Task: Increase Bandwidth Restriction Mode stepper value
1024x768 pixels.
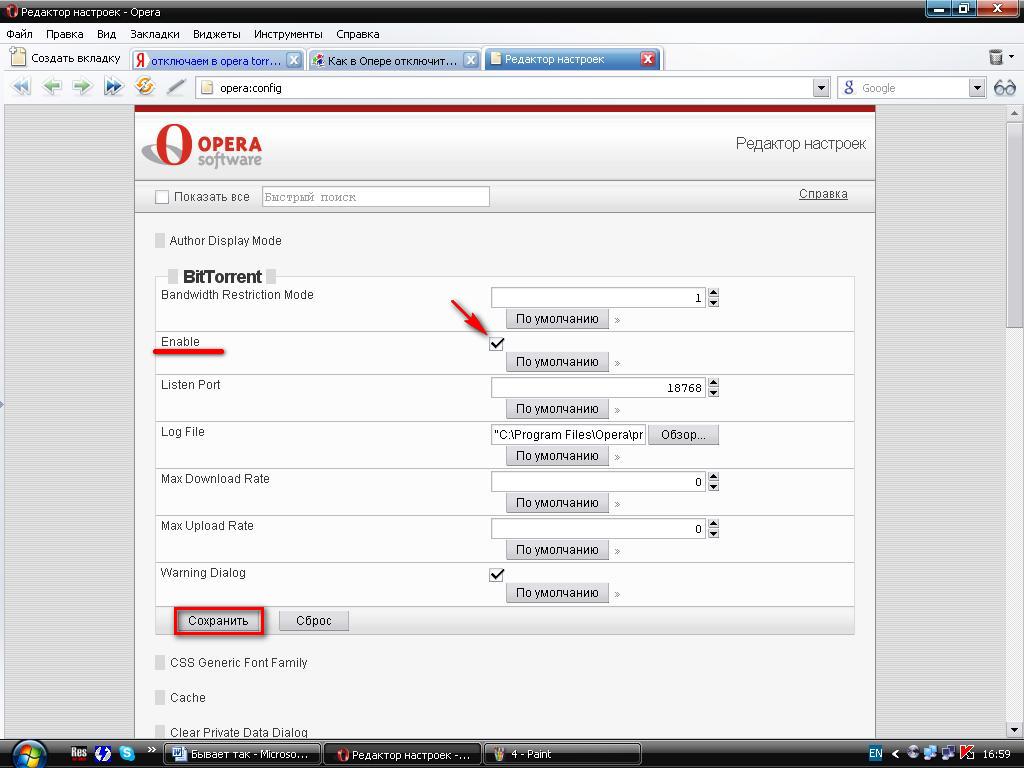Action: click(x=713, y=293)
